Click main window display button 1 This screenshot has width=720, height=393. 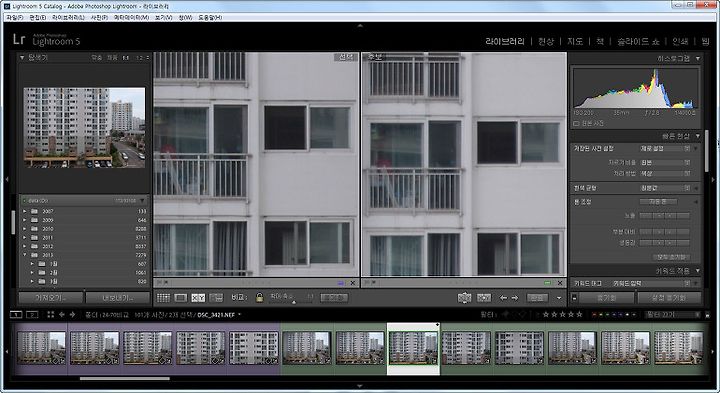16,314
